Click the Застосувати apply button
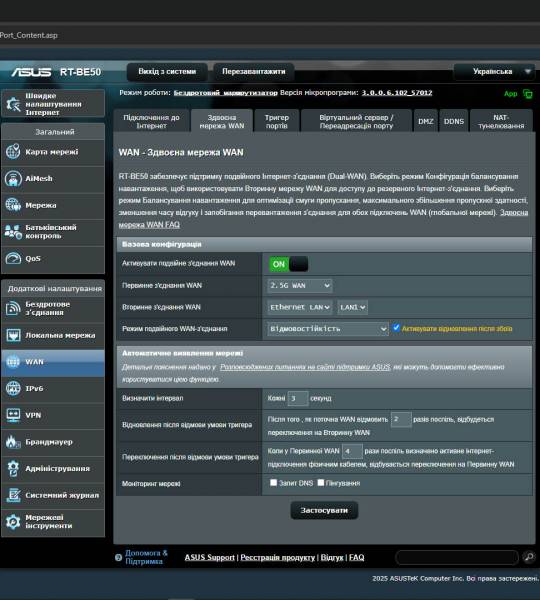Viewport: 540px width, 600px height. (324, 510)
